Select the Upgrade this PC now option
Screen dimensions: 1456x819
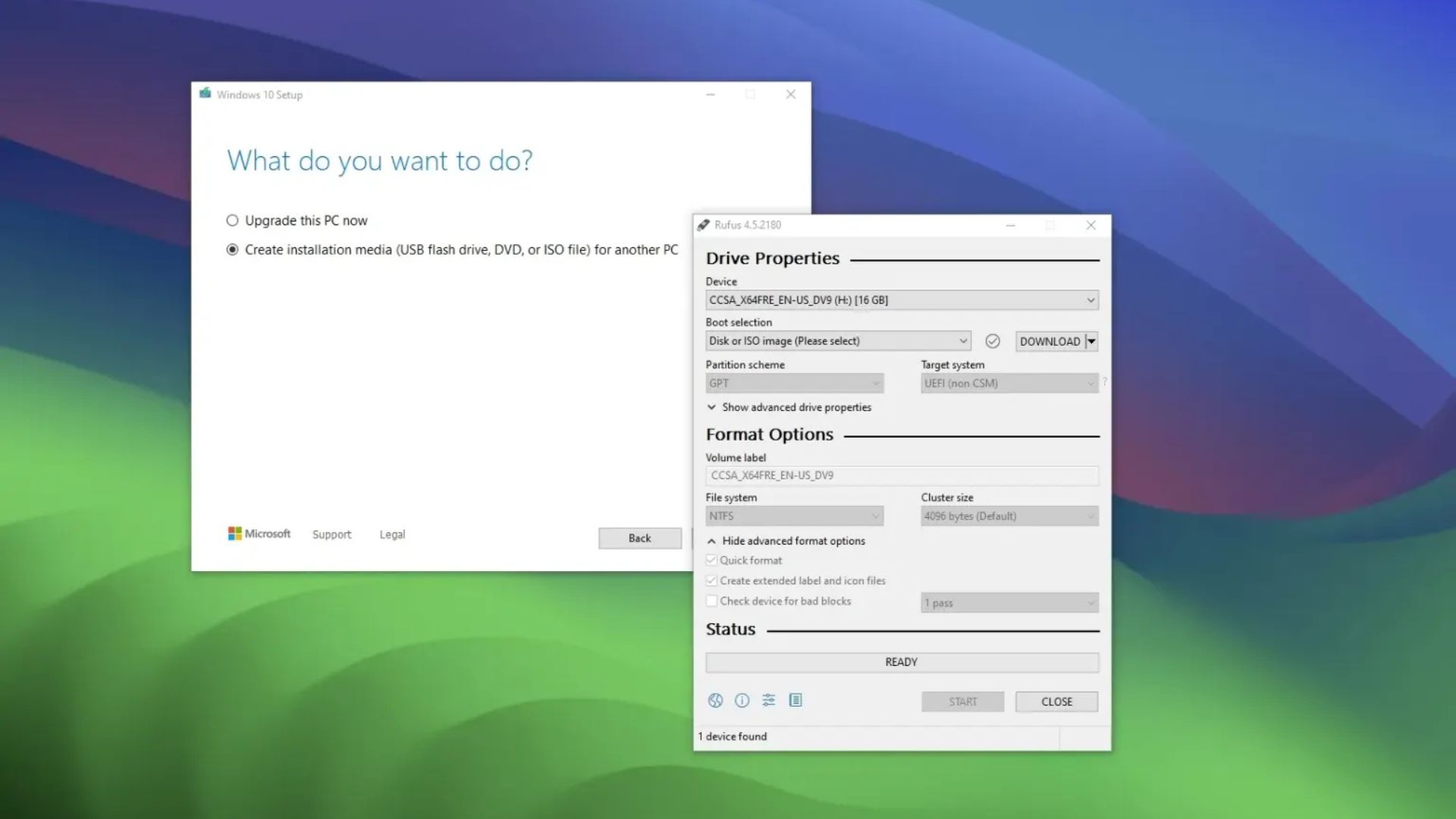(231, 220)
